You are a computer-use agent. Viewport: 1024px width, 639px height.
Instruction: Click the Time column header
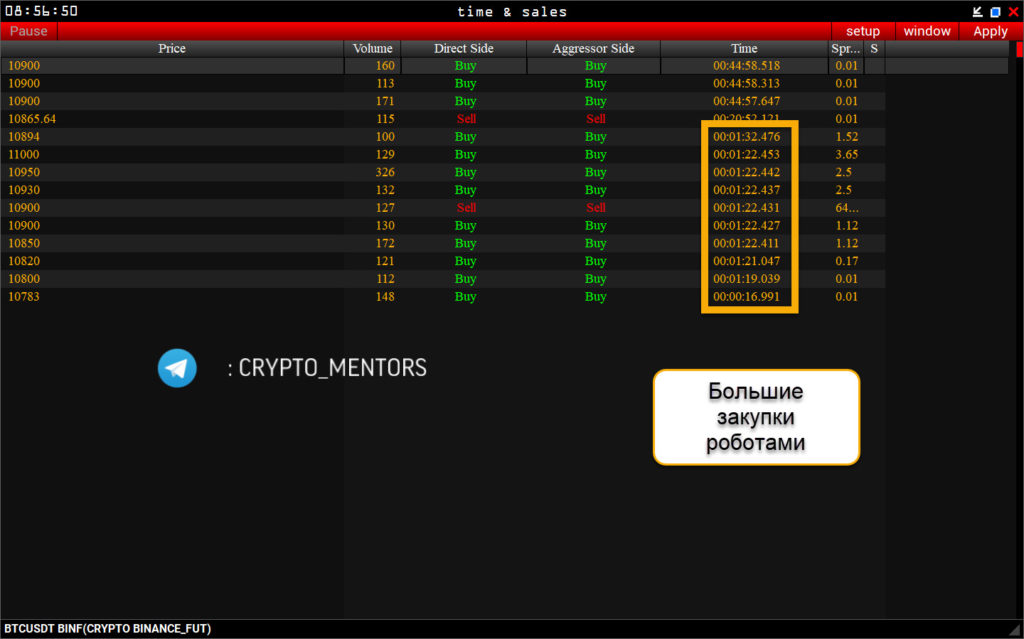pyautogui.click(x=744, y=48)
